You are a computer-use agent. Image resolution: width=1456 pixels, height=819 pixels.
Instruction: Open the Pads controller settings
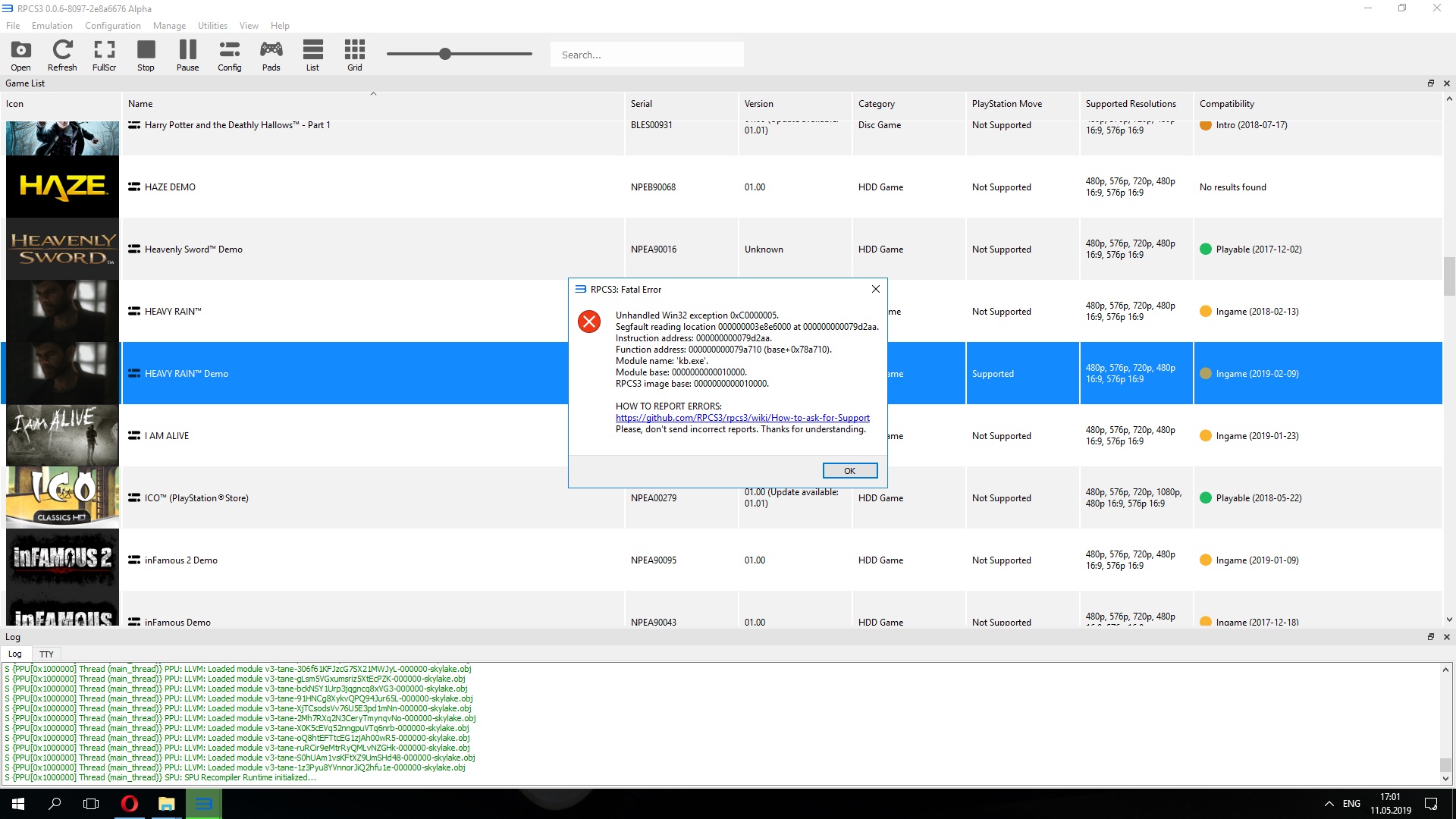[x=271, y=55]
